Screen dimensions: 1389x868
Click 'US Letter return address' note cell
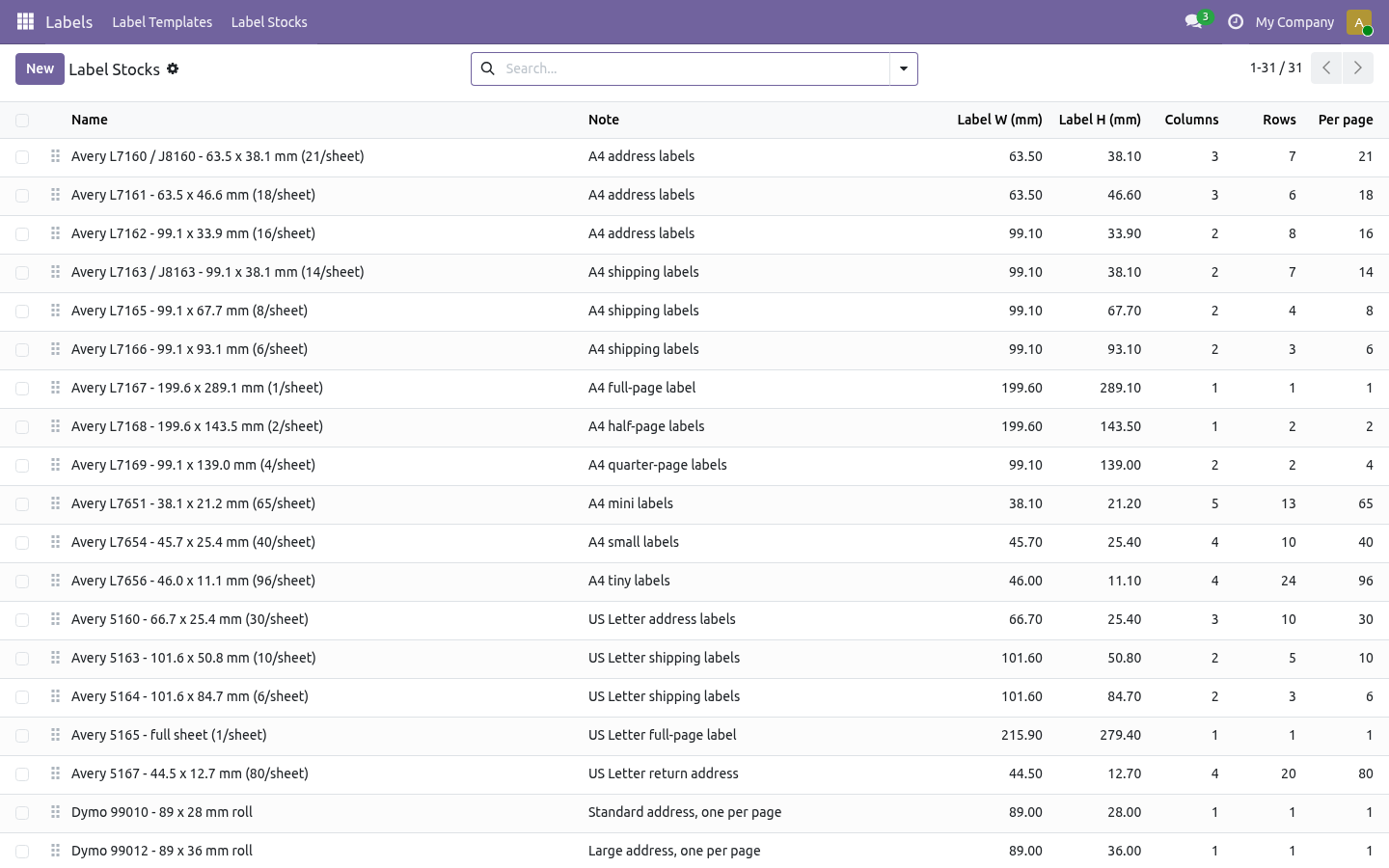tap(664, 773)
